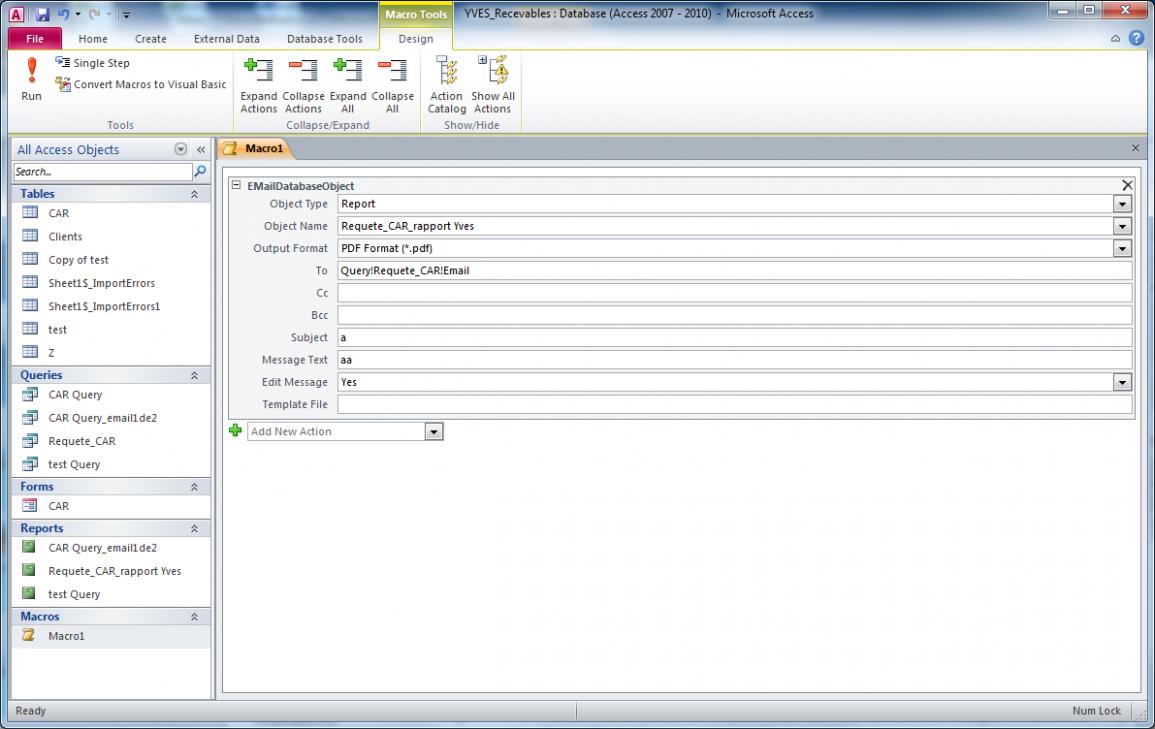The height and width of the screenshot is (729, 1155).
Task: Open the File tab
Action: tap(35, 39)
